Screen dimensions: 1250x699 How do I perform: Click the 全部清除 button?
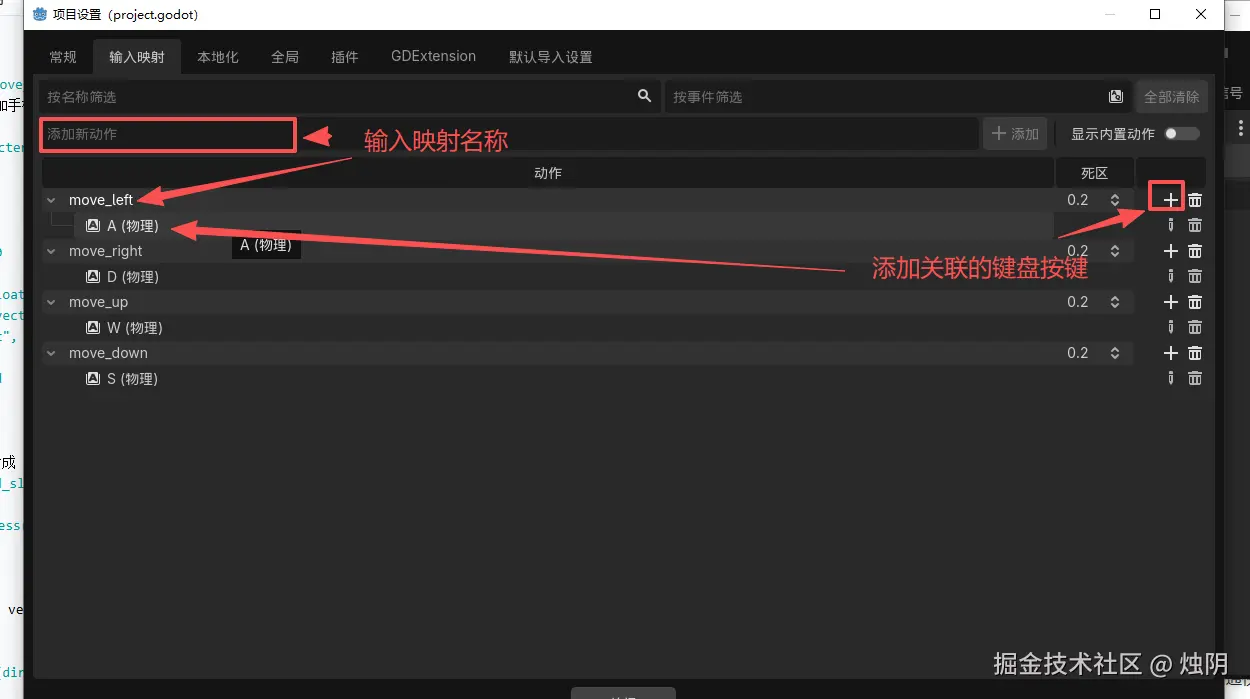pos(1171,97)
